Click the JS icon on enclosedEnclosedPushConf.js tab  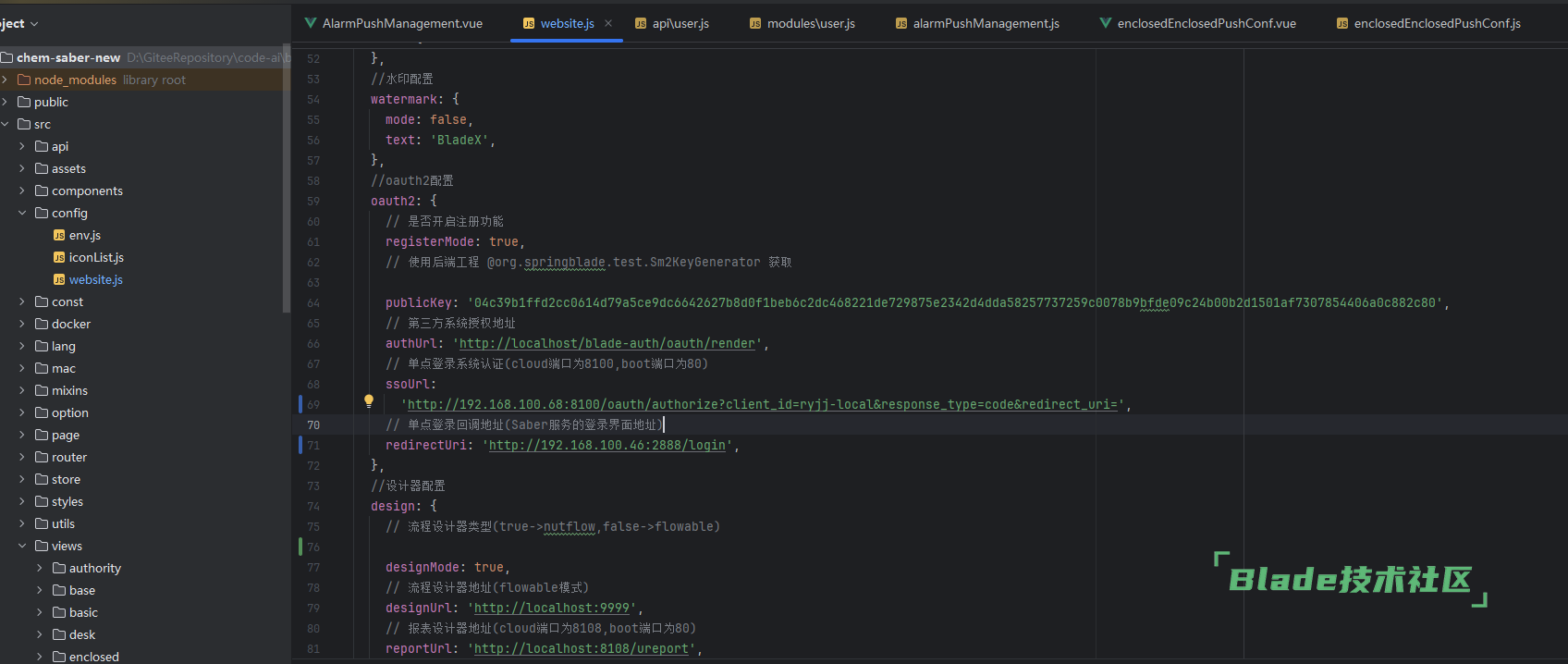click(x=1342, y=23)
